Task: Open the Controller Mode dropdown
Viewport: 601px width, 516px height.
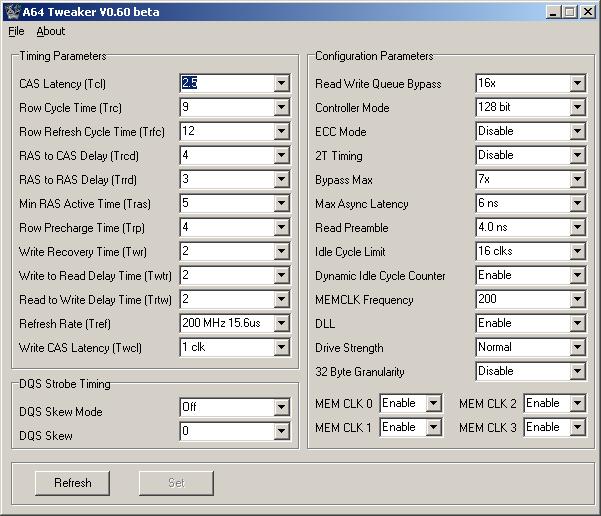Action: click(577, 107)
